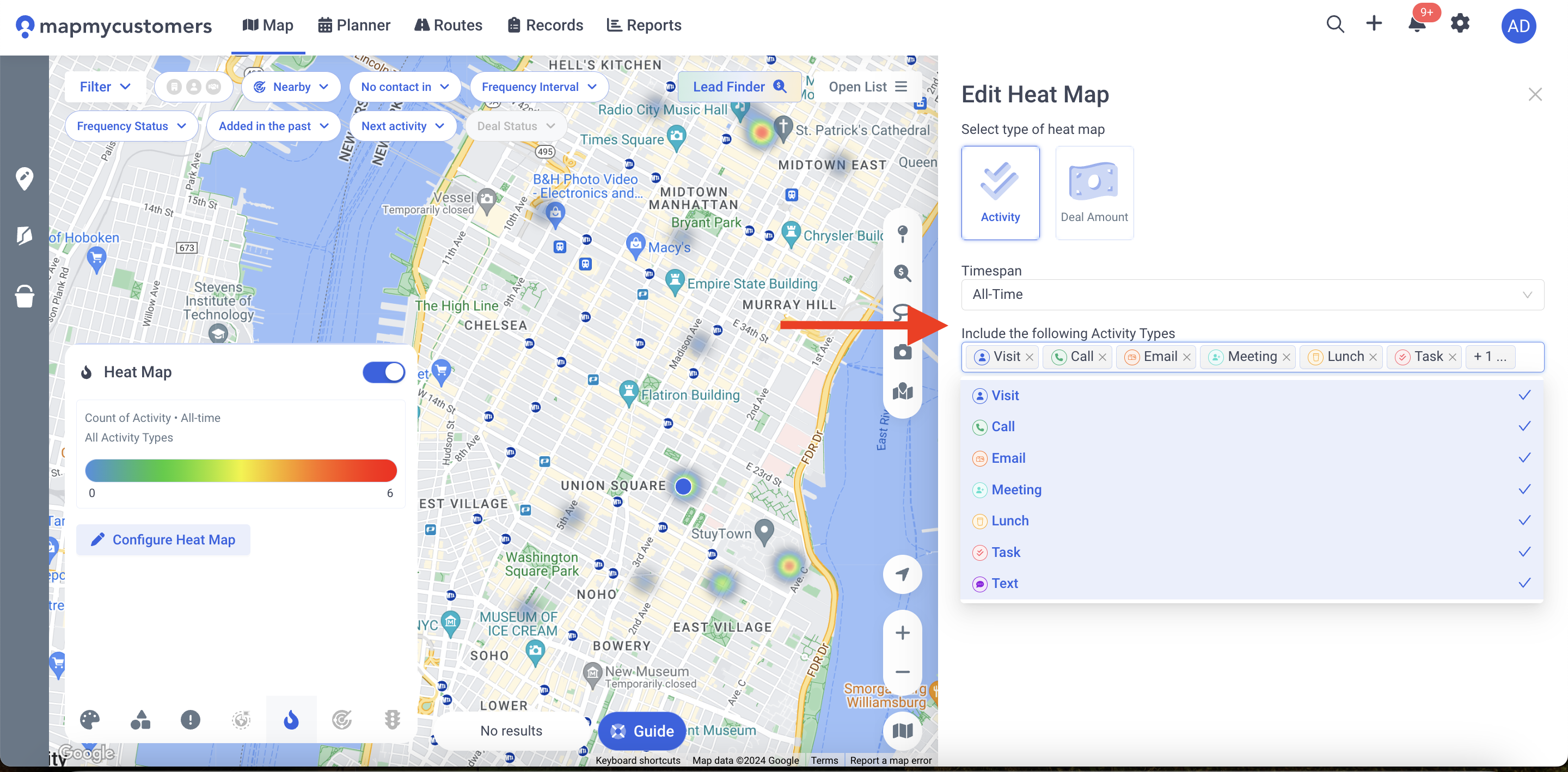Expand the Next activity dropdown
Image resolution: width=1568 pixels, height=772 pixels.
click(x=402, y=126)
